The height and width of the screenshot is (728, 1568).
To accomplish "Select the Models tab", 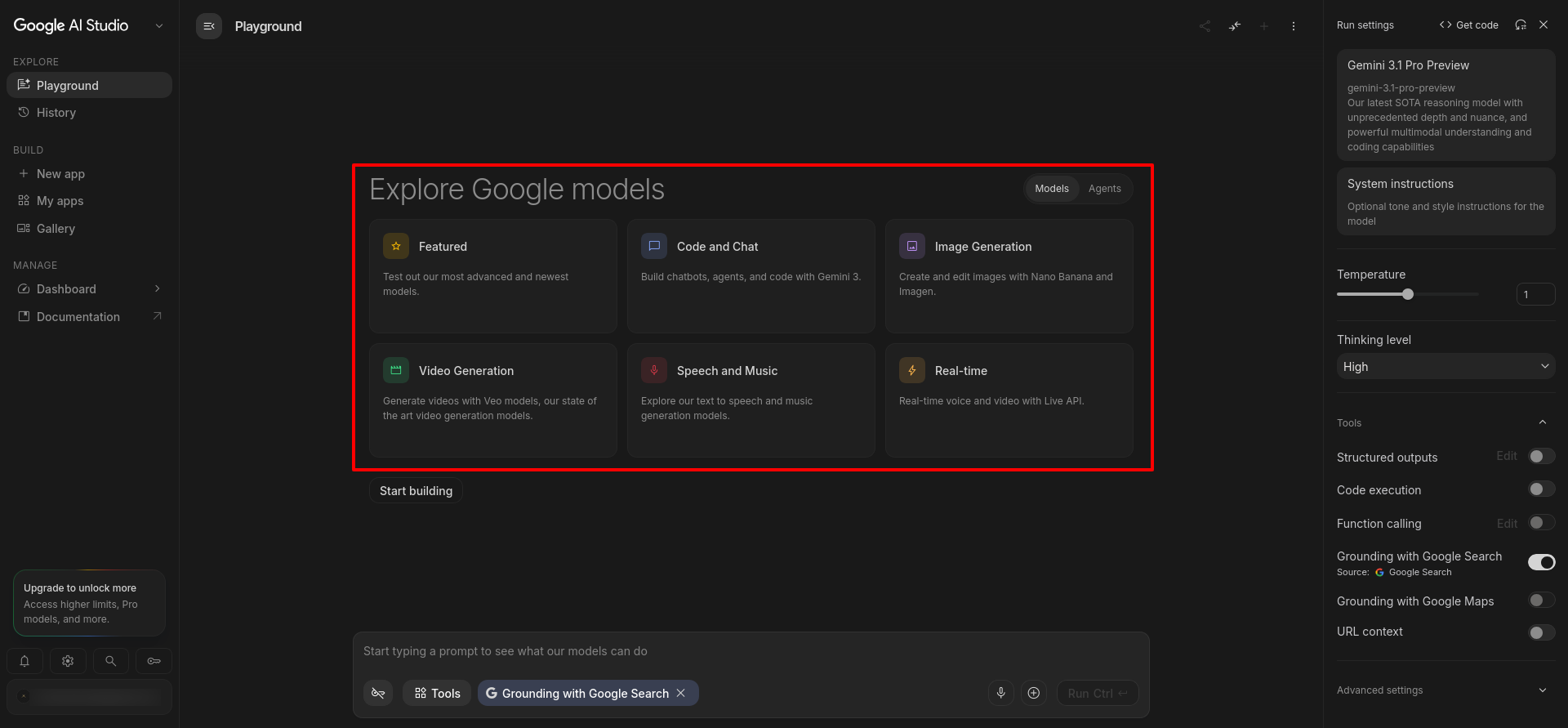I will click(x=1052, y=189).
